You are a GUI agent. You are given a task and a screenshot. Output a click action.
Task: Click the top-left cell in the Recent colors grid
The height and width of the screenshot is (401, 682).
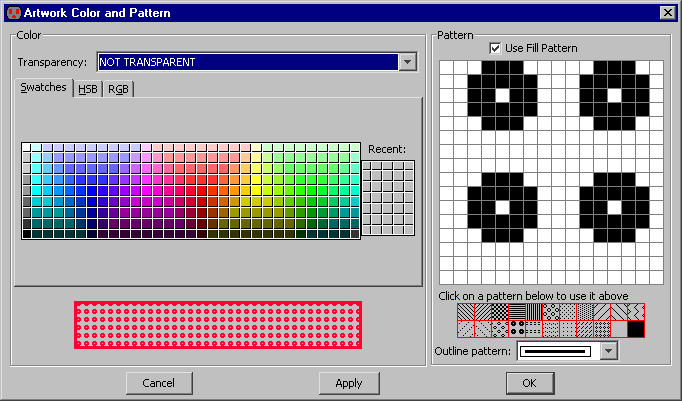point(368,165)
